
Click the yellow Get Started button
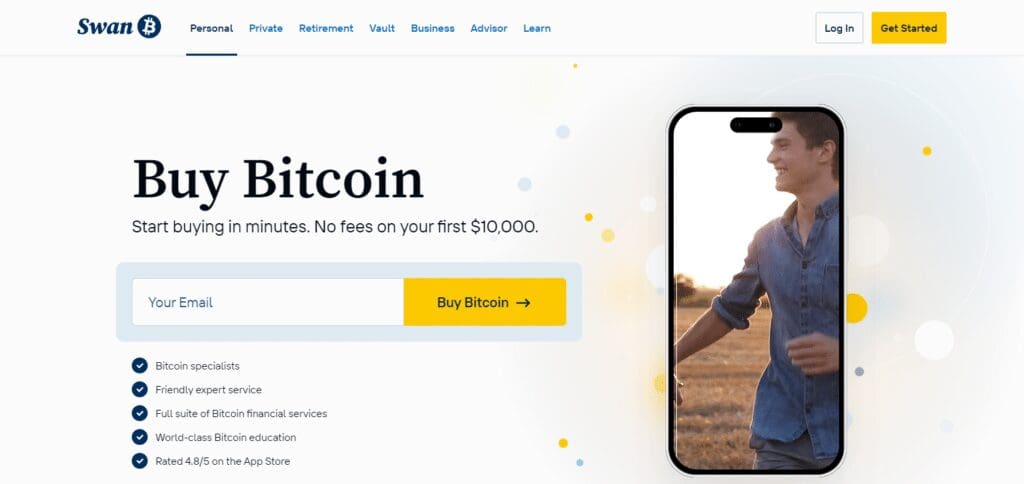pyautogui.click(x=908, y=28)
